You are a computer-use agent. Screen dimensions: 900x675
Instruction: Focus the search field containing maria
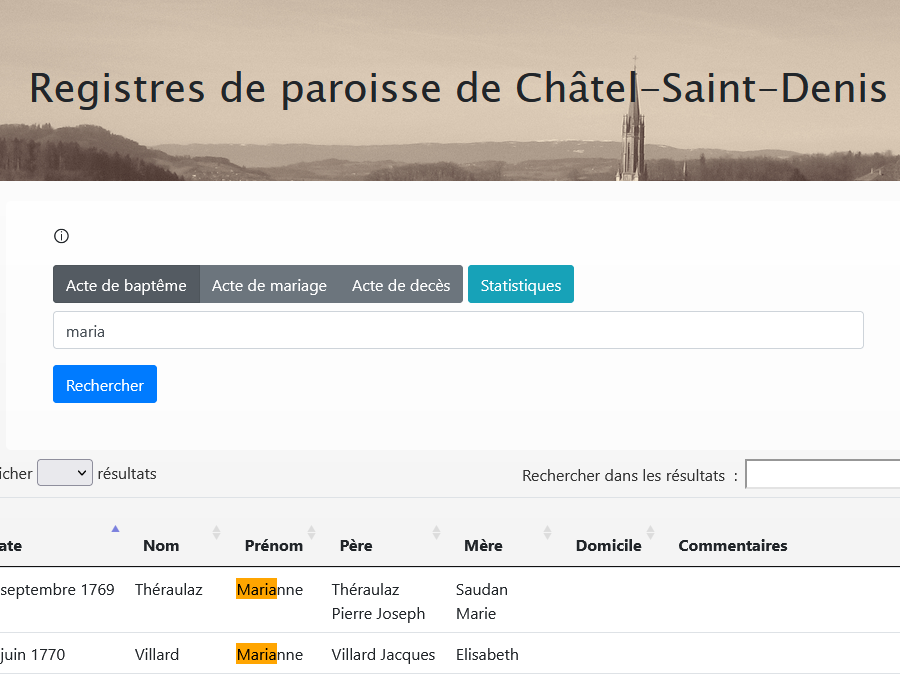click(458, 331)
